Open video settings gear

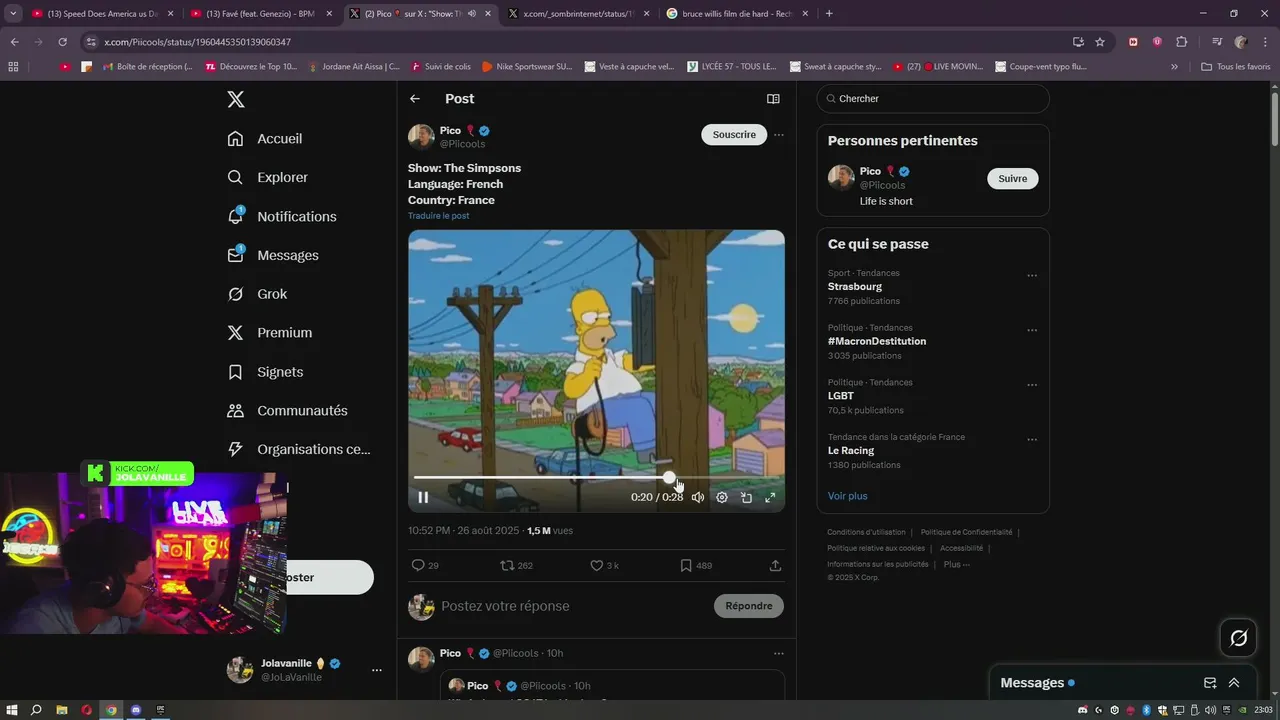[722, 497]
